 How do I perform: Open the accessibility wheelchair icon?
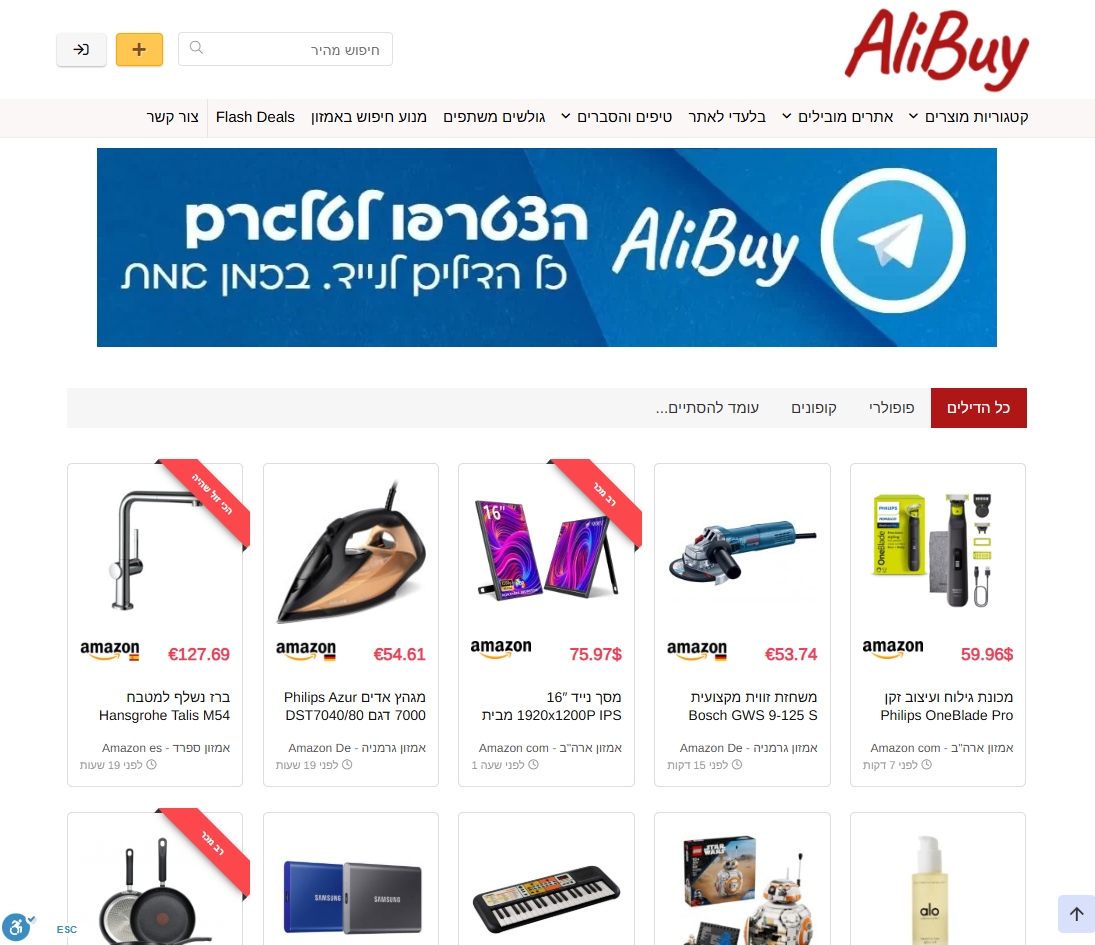[17, 928]
